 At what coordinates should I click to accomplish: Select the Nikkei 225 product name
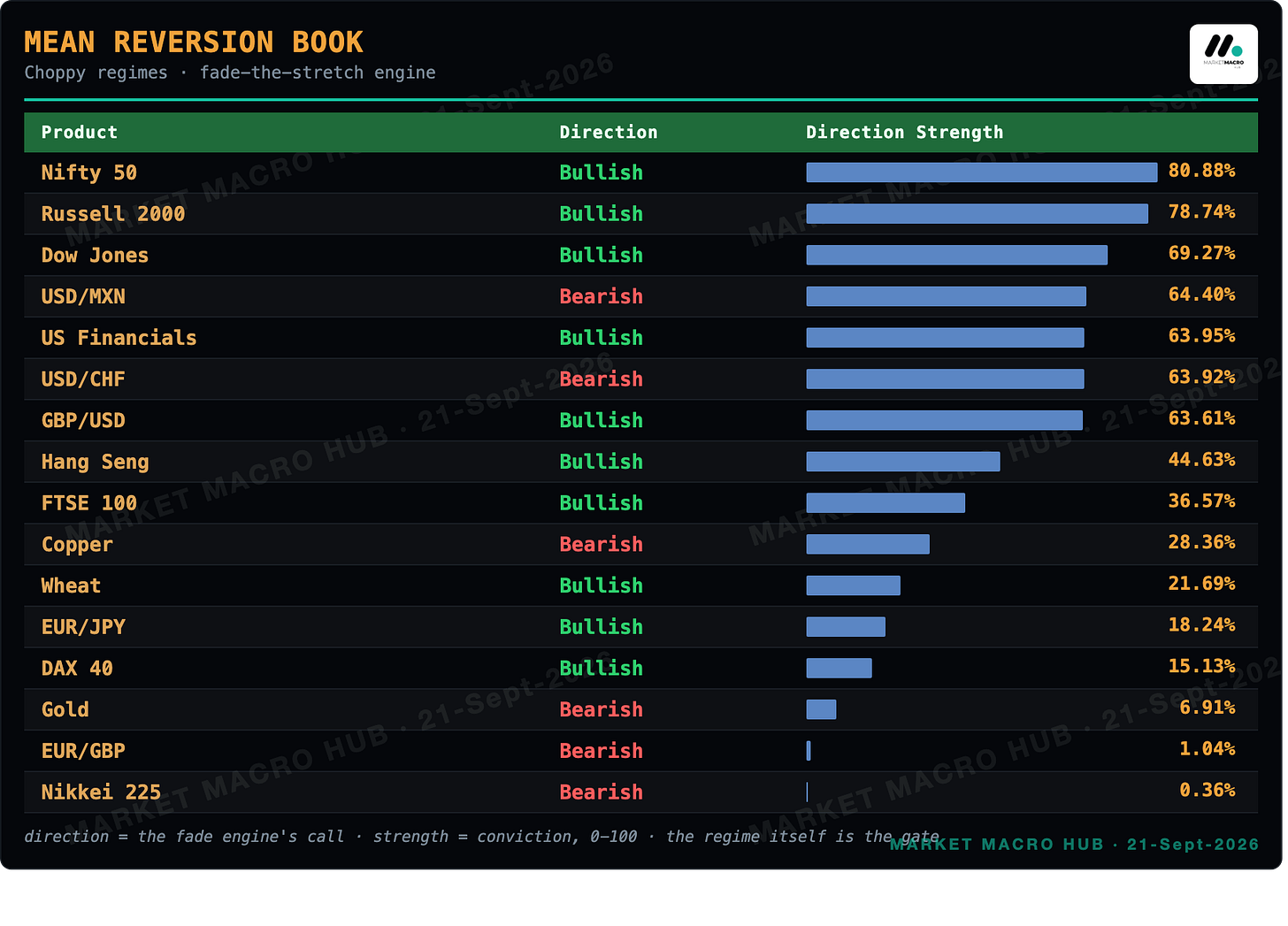pos(102,792)
